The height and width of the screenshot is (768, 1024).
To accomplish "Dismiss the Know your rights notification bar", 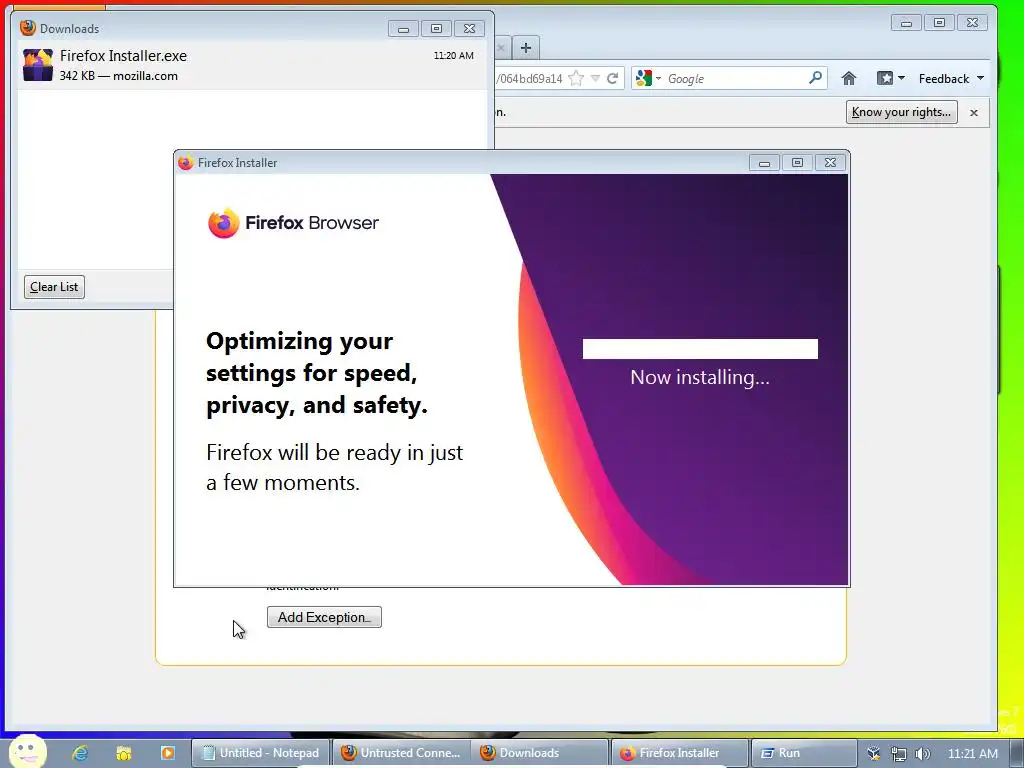I will click(x=974, y=112).
